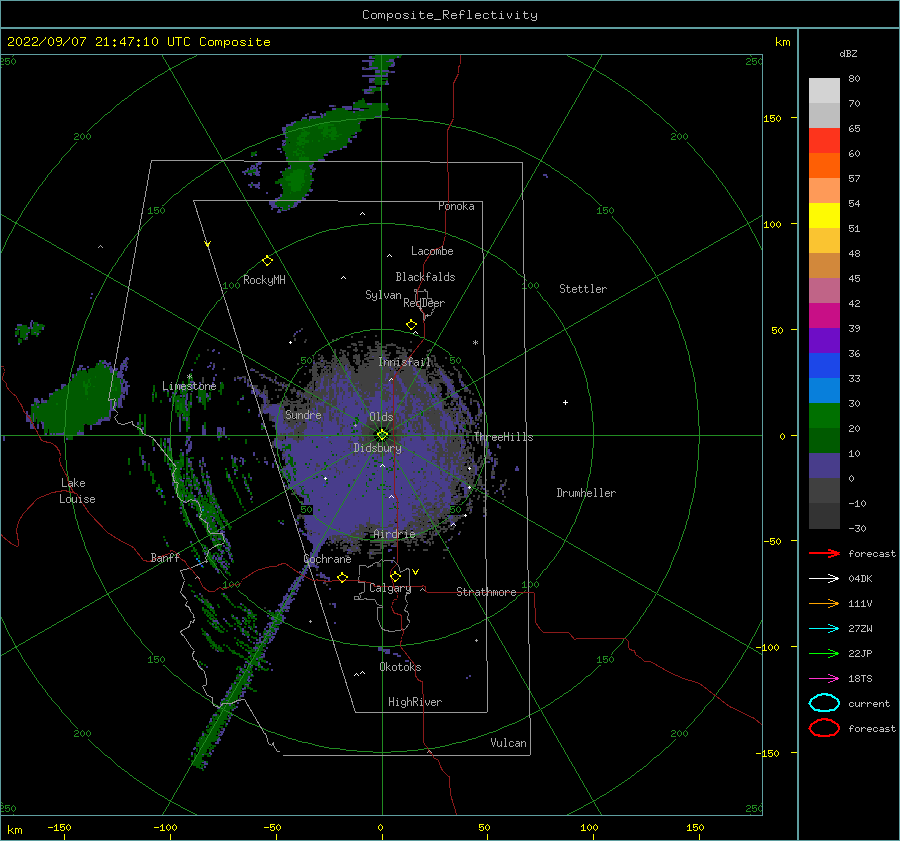Click the Lake Louise label
This screenshot has height=841, width=900.
click(77, 491)
